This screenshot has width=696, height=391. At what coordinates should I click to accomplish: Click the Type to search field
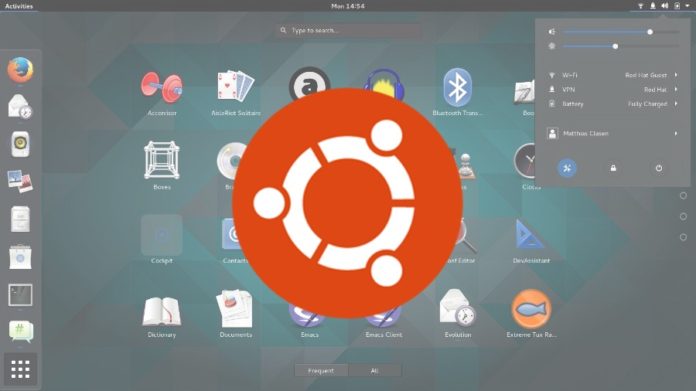349,31
